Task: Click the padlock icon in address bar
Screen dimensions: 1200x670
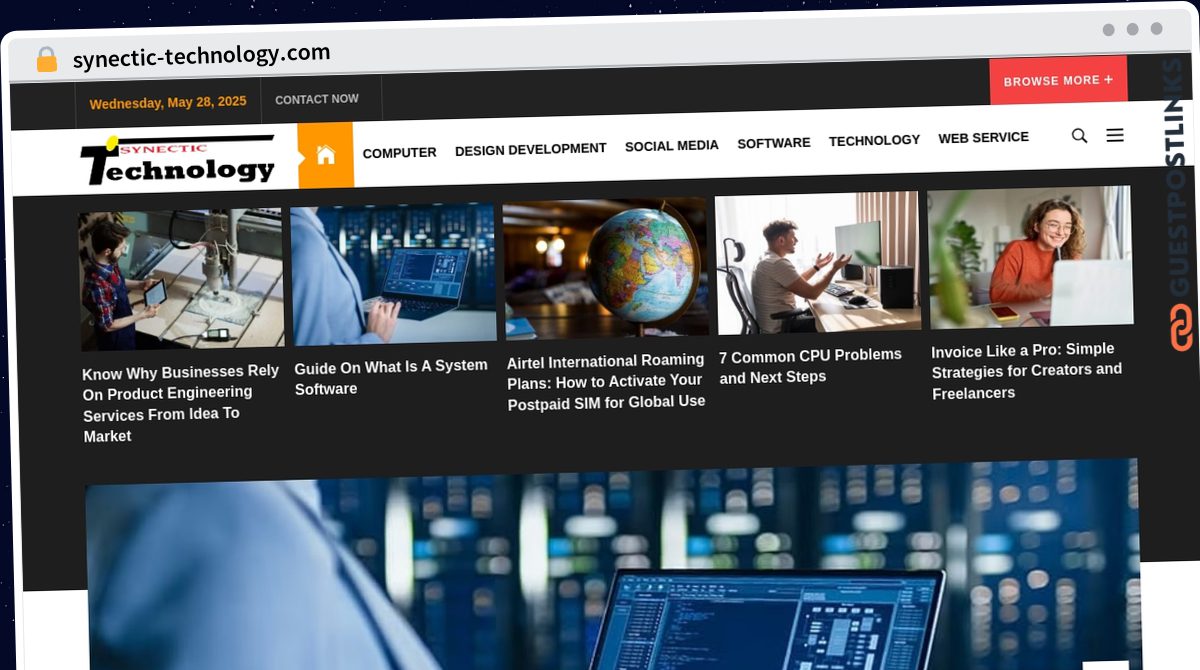Action: (x=46, y=60)
